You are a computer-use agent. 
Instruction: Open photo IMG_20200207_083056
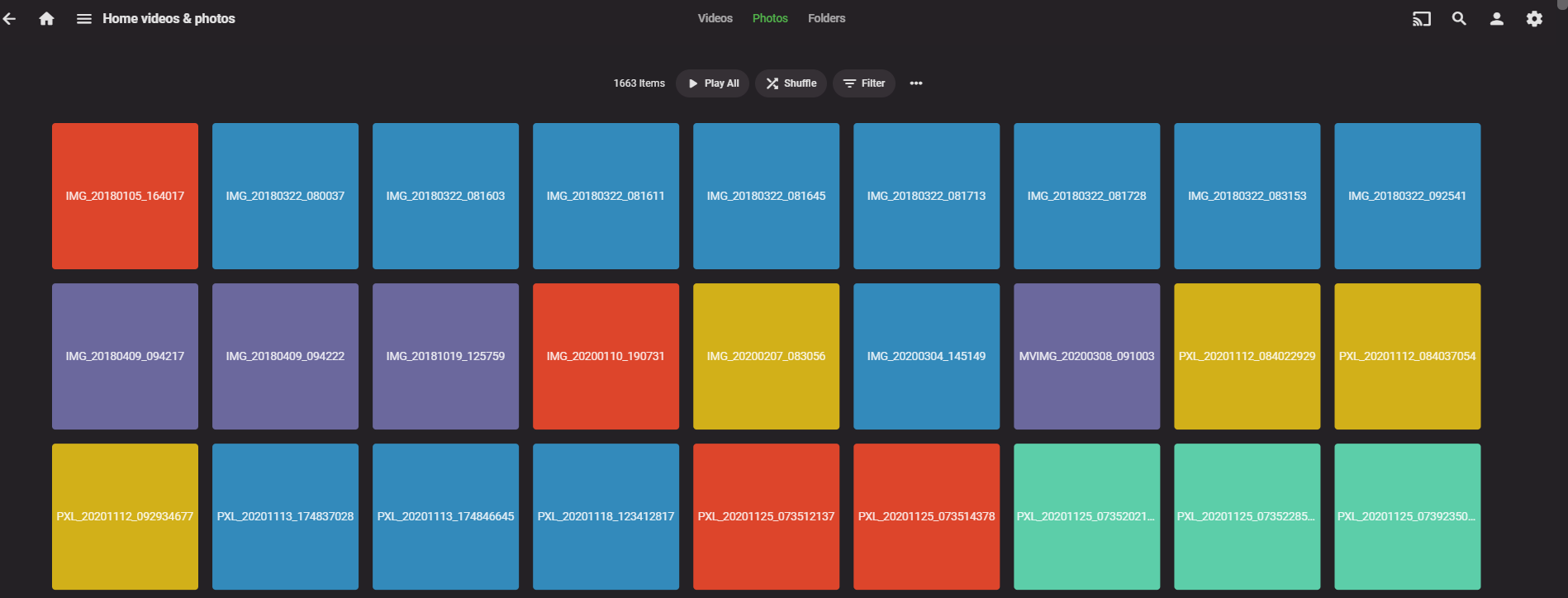pyautogui.click(x=766, y=356)
